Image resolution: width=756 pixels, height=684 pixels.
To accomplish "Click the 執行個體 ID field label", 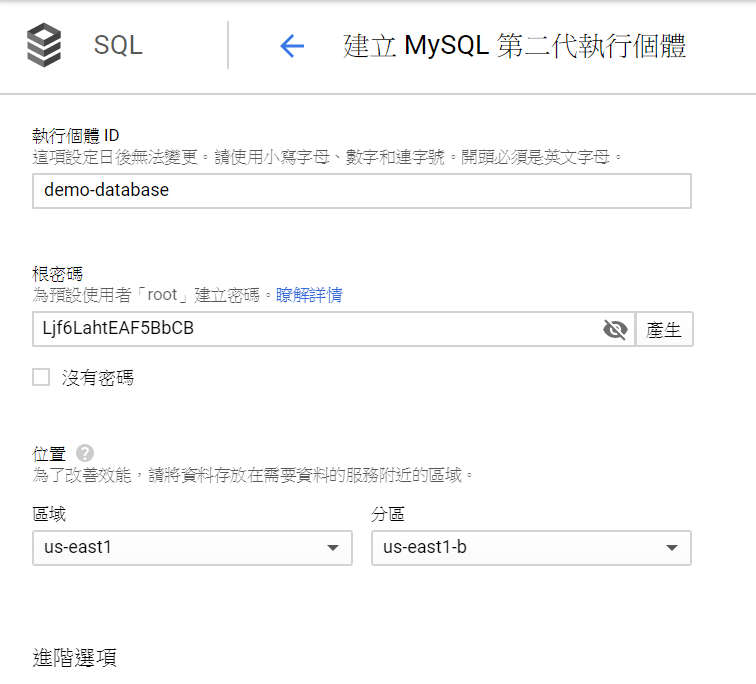I will tap(76, 136).
